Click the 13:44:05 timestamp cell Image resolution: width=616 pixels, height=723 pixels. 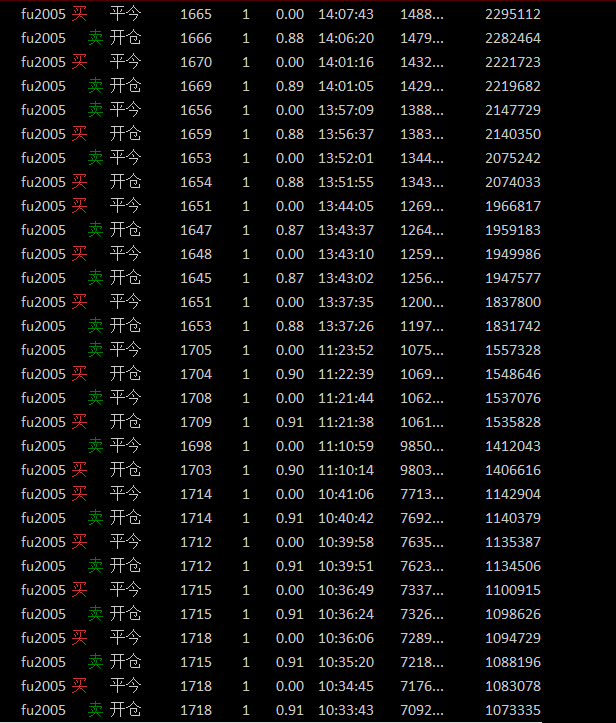pyautogui.click(x=346, y=206)
